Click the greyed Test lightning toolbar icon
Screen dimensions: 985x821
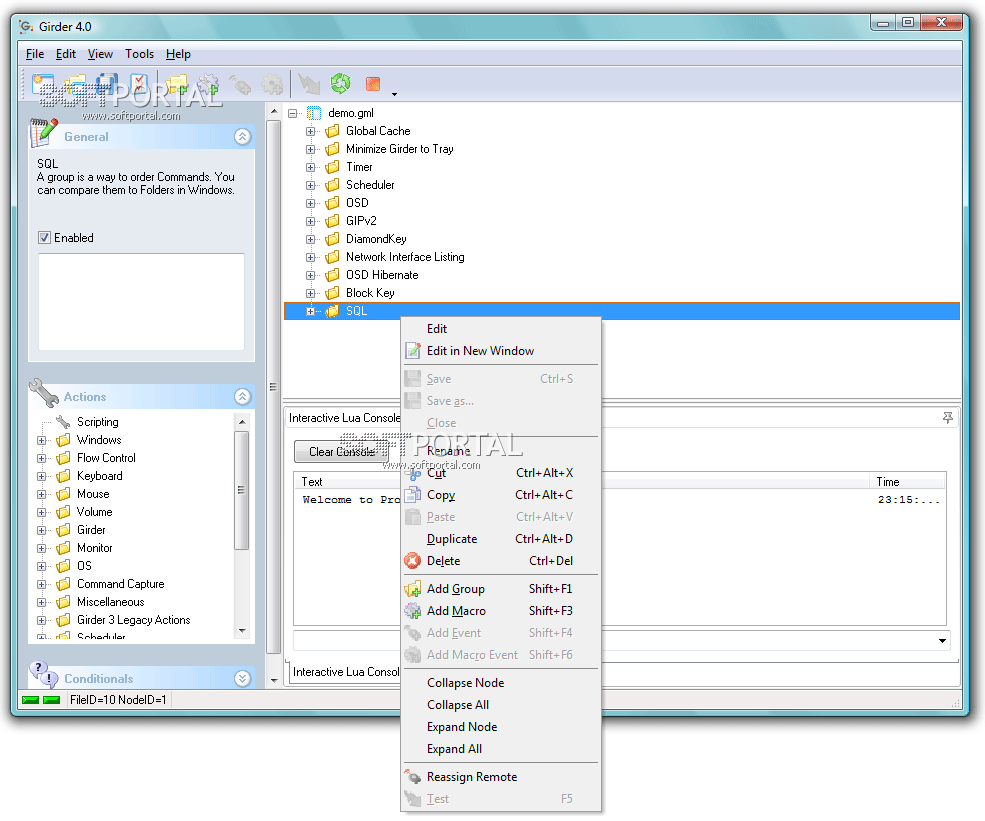(x=308, y=84)
